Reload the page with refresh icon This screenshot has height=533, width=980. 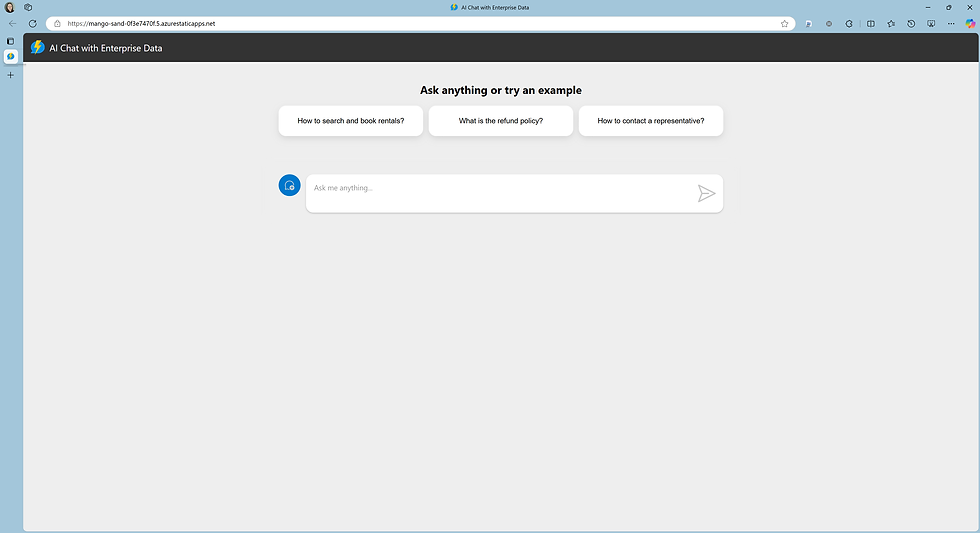[x=32, y=24]
